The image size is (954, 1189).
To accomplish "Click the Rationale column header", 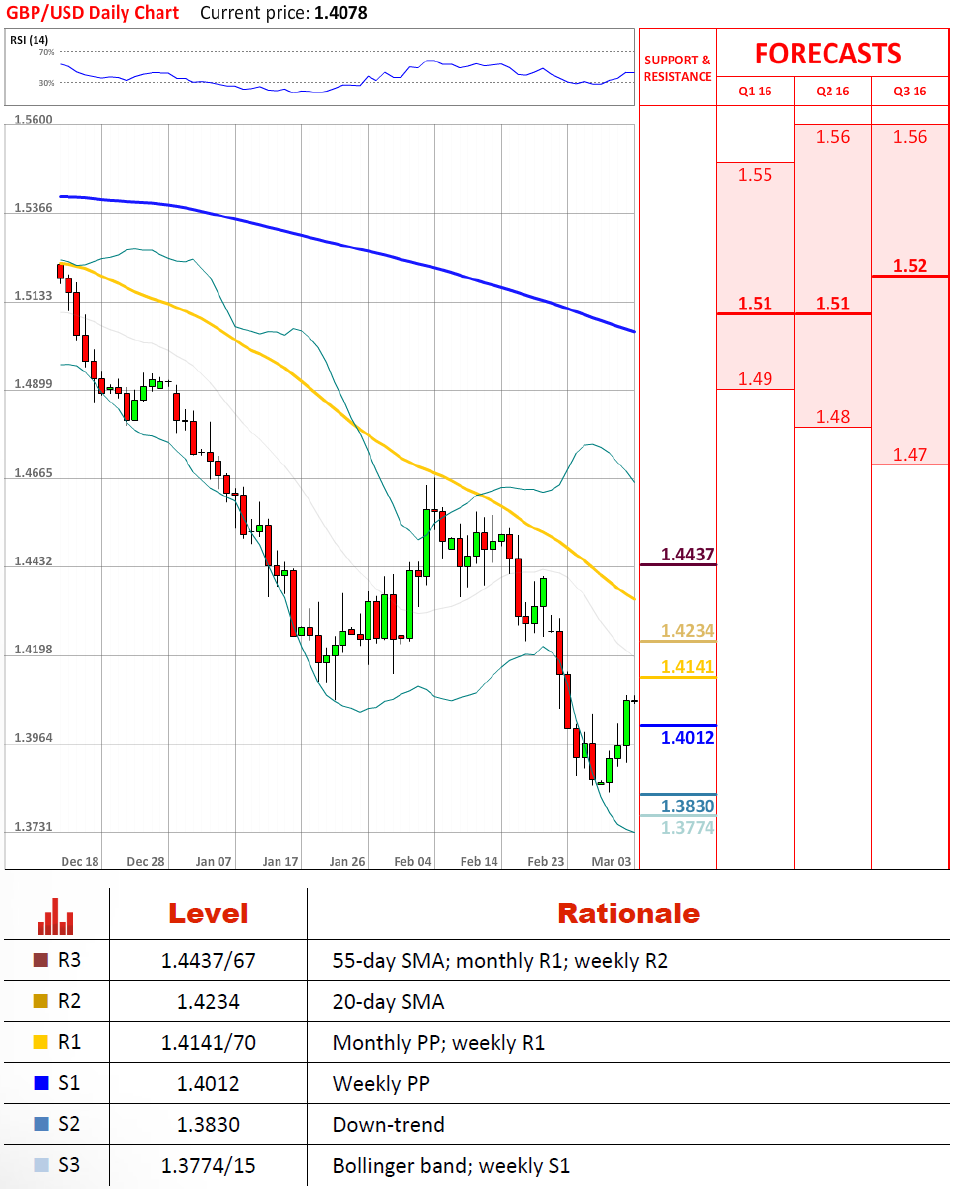I will tap(629, 914).
